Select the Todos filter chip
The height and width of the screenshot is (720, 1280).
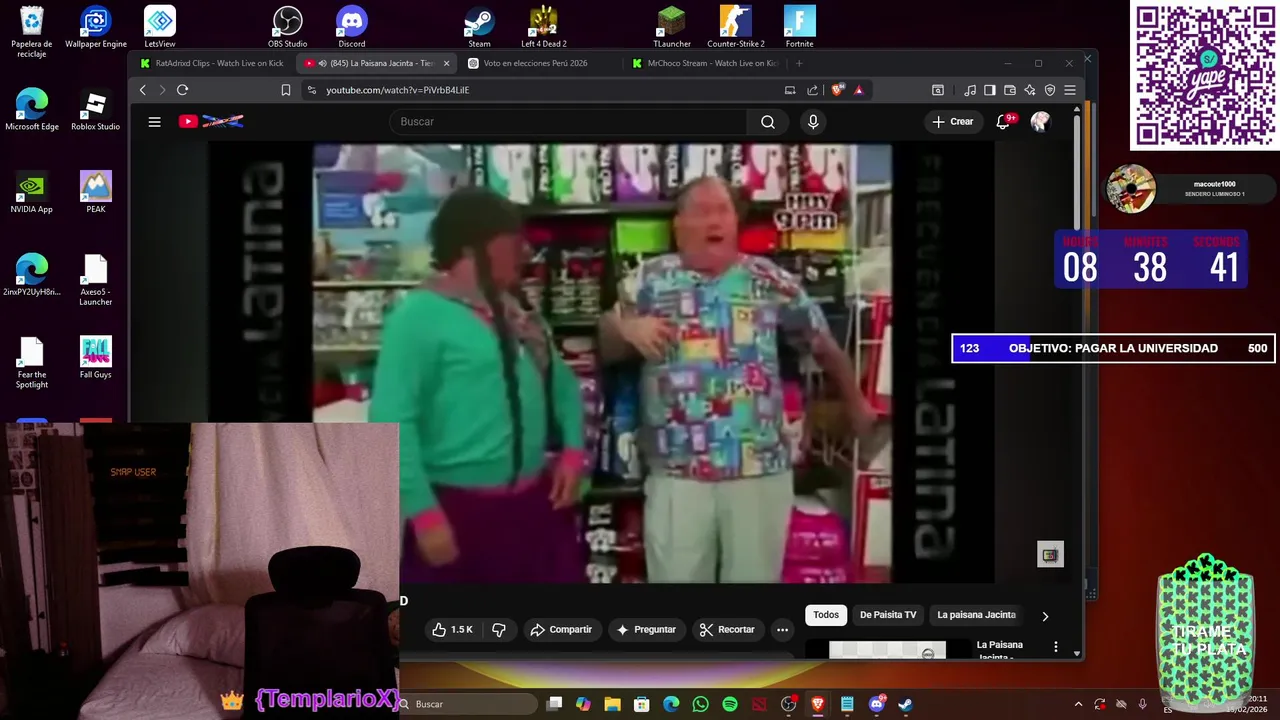(826, 615)
